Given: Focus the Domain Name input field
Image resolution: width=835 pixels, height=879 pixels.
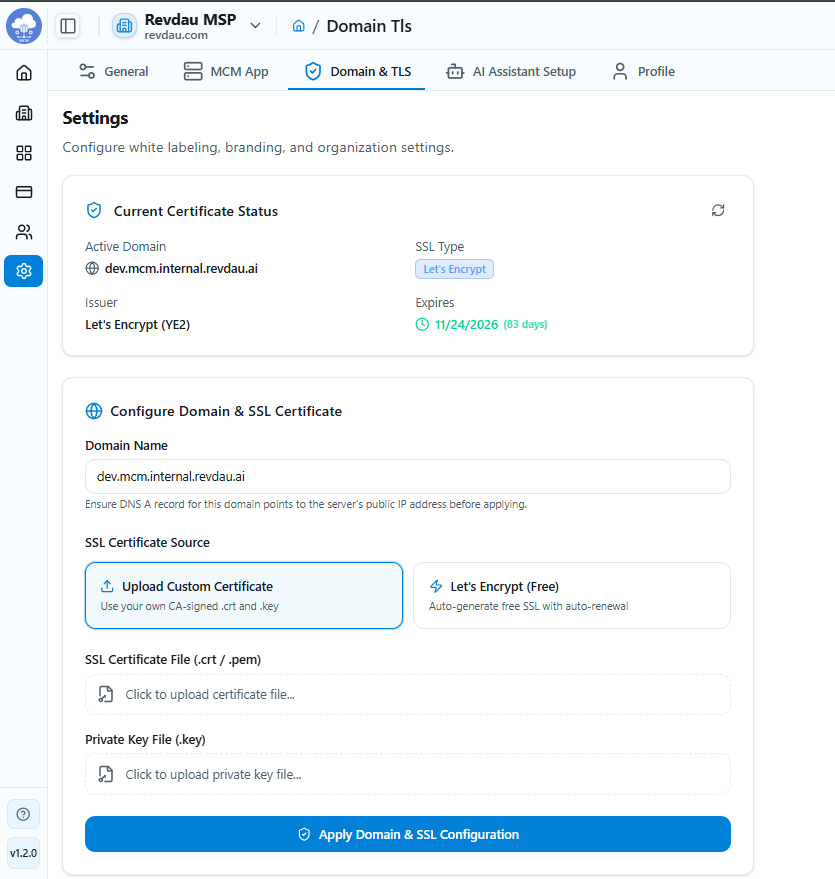Looking at the screenshot, I should point(407,476).
